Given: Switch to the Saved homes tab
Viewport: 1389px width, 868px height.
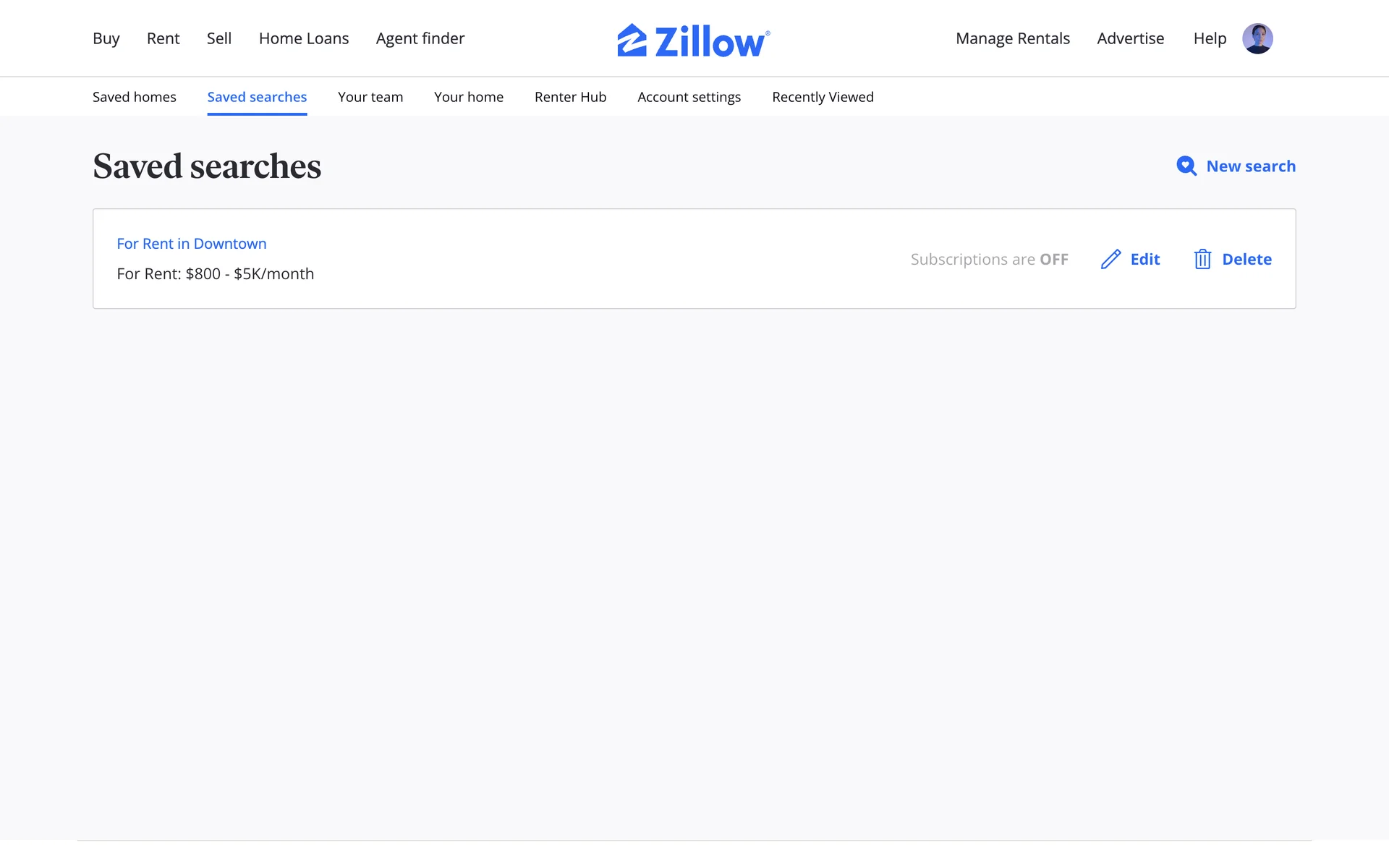Looking at the screenshot, I should (x=135, y=97).
